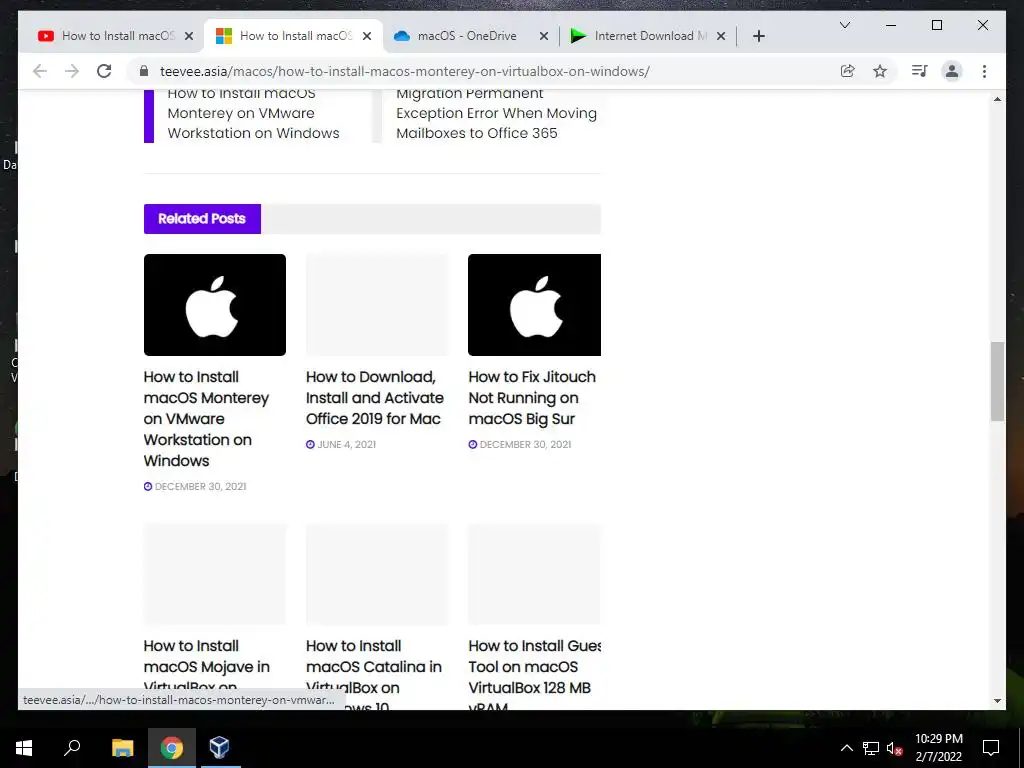Open the media control icon in the toolbar
Viewport: 1024px width, 768px height.
click(x=920, y=71)
